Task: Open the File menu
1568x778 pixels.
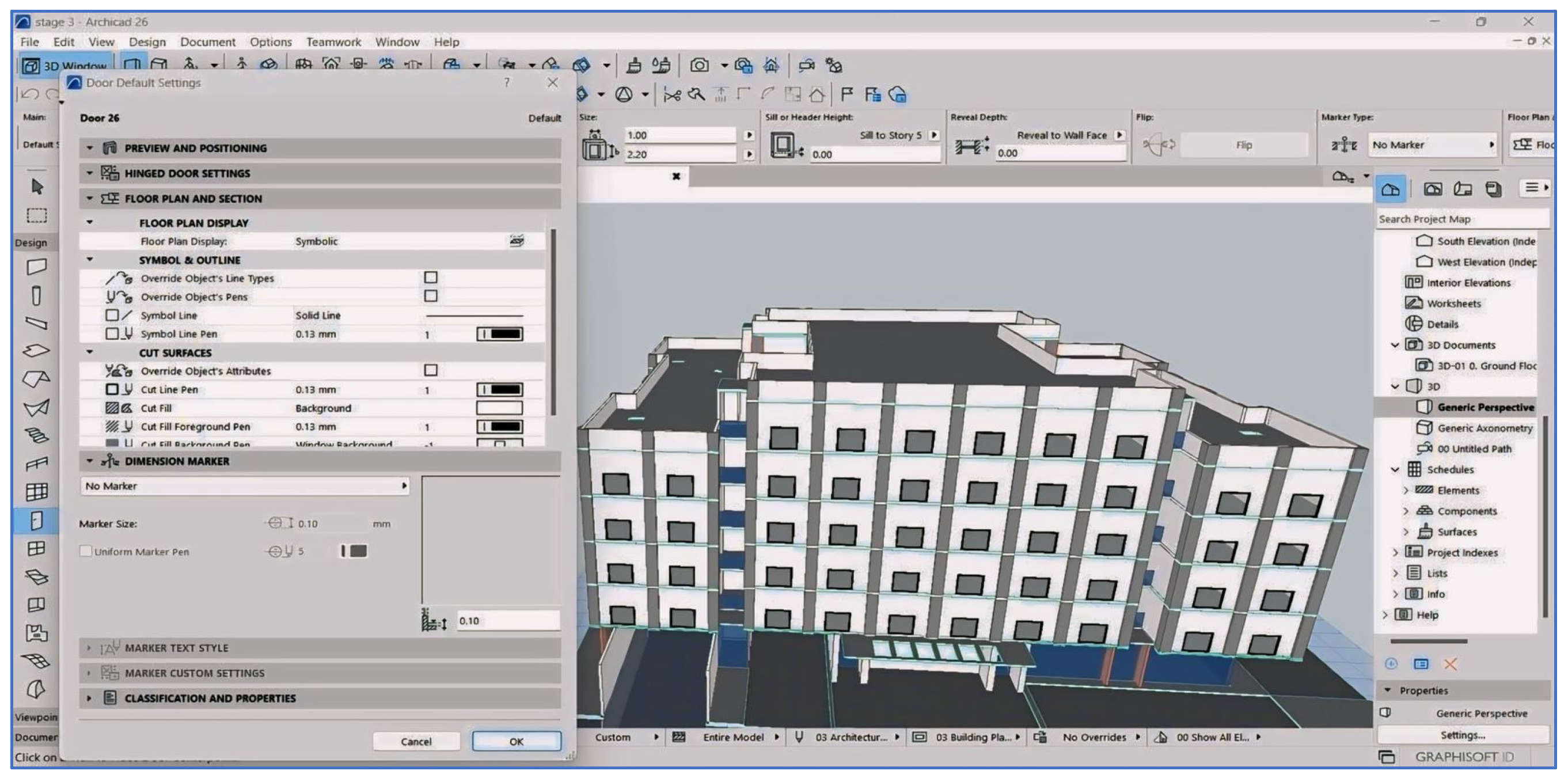Action: [x=29, y=42]
